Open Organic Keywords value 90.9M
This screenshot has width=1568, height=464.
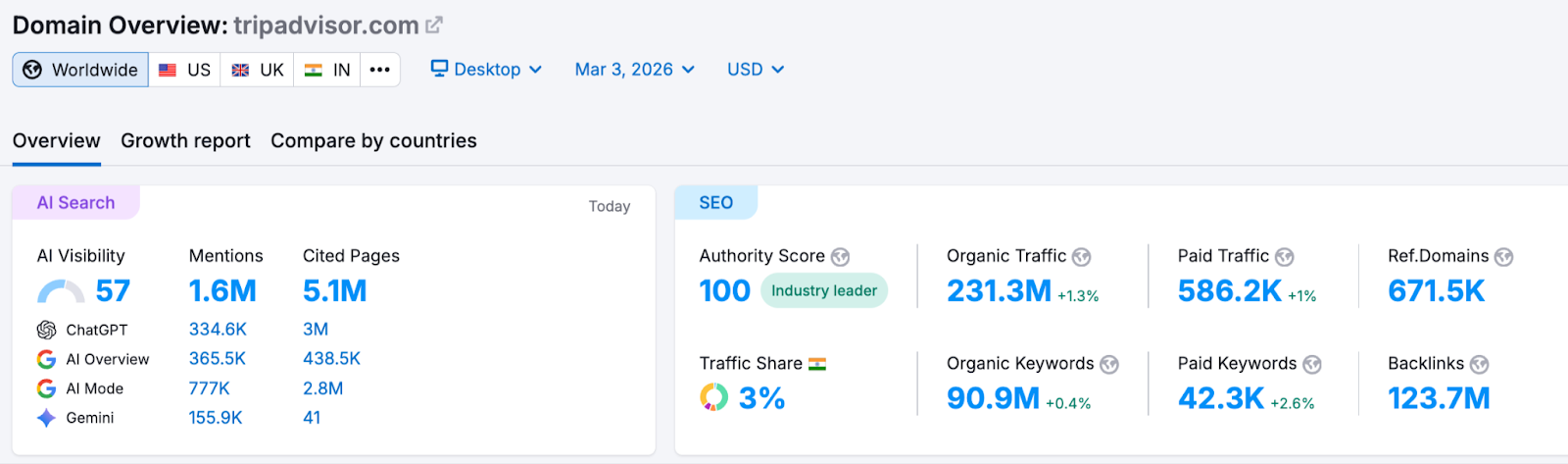pos(993,398)
